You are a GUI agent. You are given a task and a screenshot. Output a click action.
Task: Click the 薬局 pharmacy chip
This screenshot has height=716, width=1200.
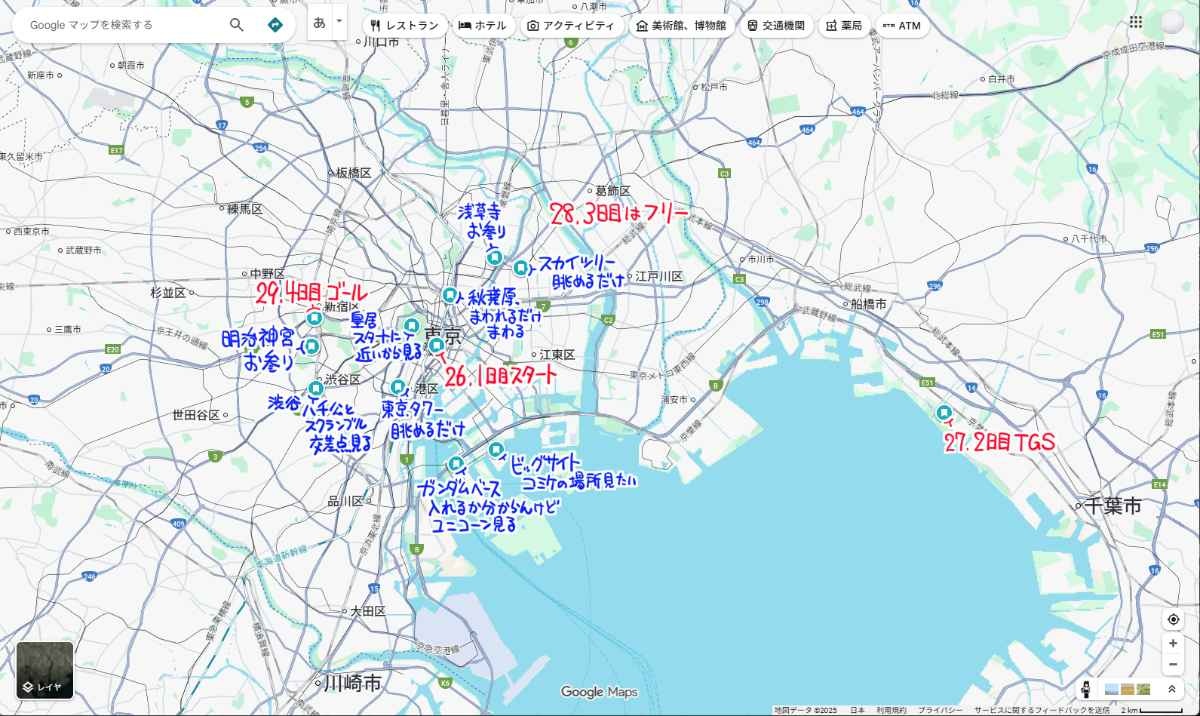point(843,26)
